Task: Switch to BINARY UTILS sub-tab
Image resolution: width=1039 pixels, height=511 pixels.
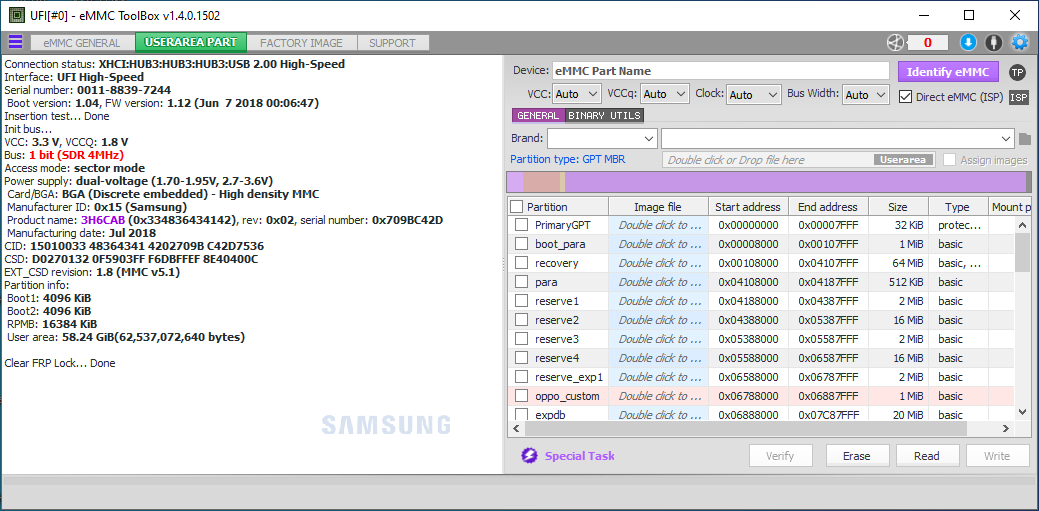Action: [x=604, y=115]
